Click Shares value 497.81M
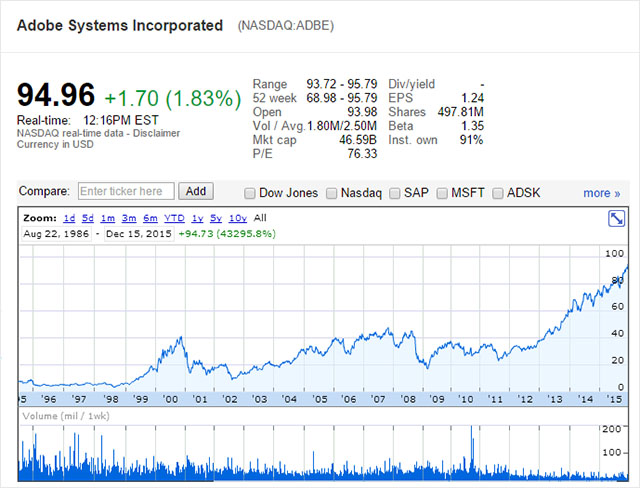 click(x=460, y=112)
